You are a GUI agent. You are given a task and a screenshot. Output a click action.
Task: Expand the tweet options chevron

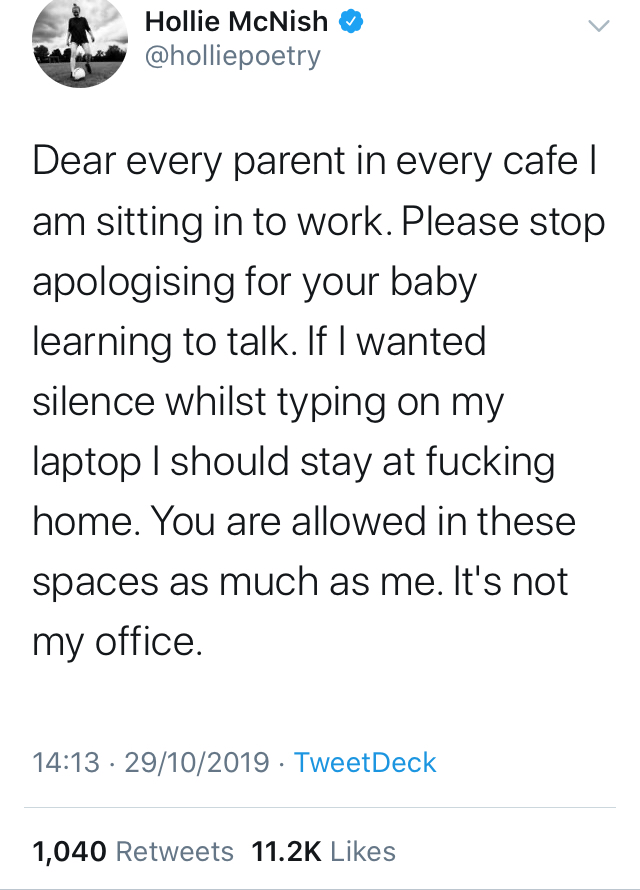click(x=597, y=28)
